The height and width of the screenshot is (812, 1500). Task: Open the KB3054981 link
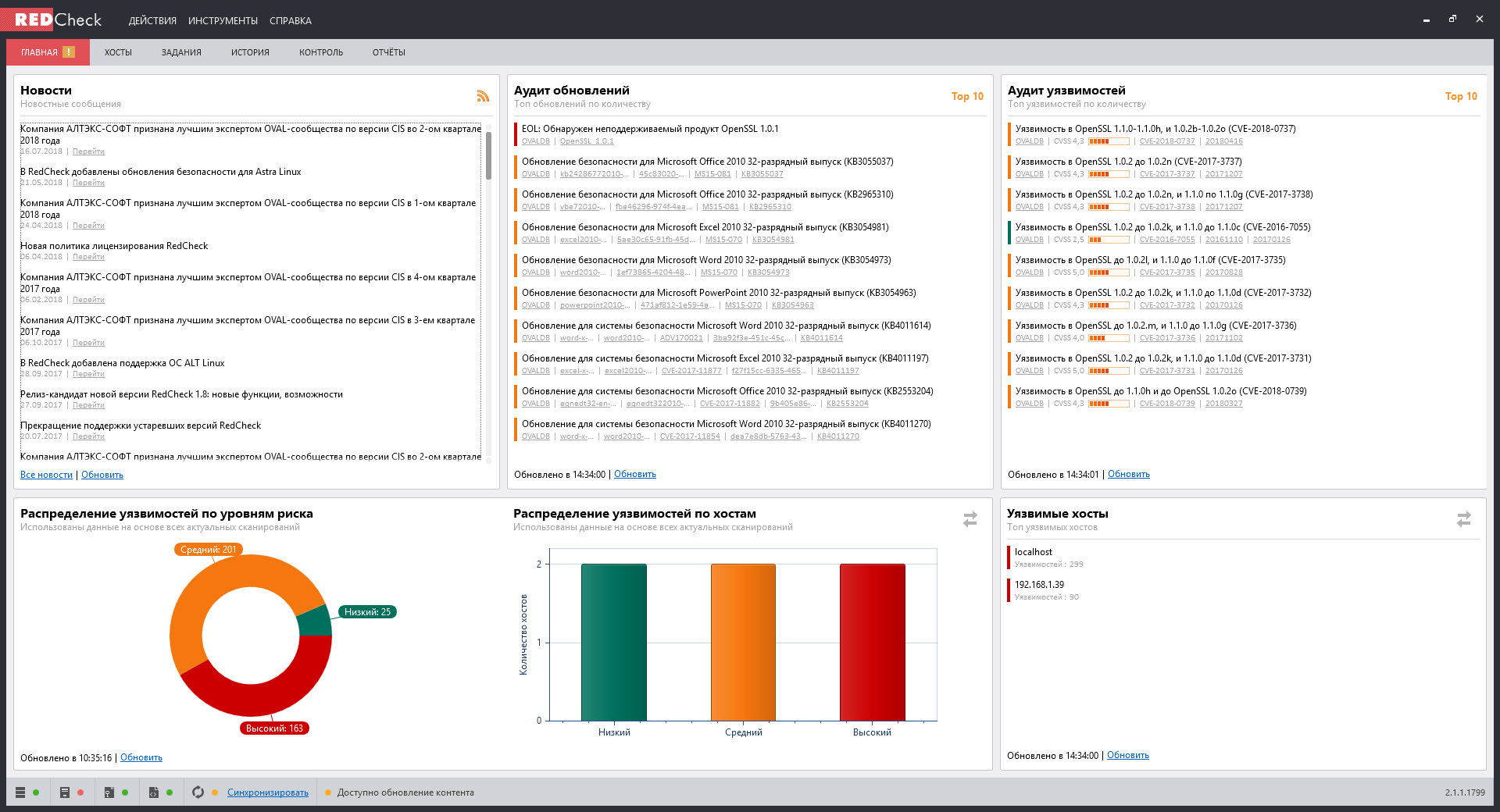point(773,240)
